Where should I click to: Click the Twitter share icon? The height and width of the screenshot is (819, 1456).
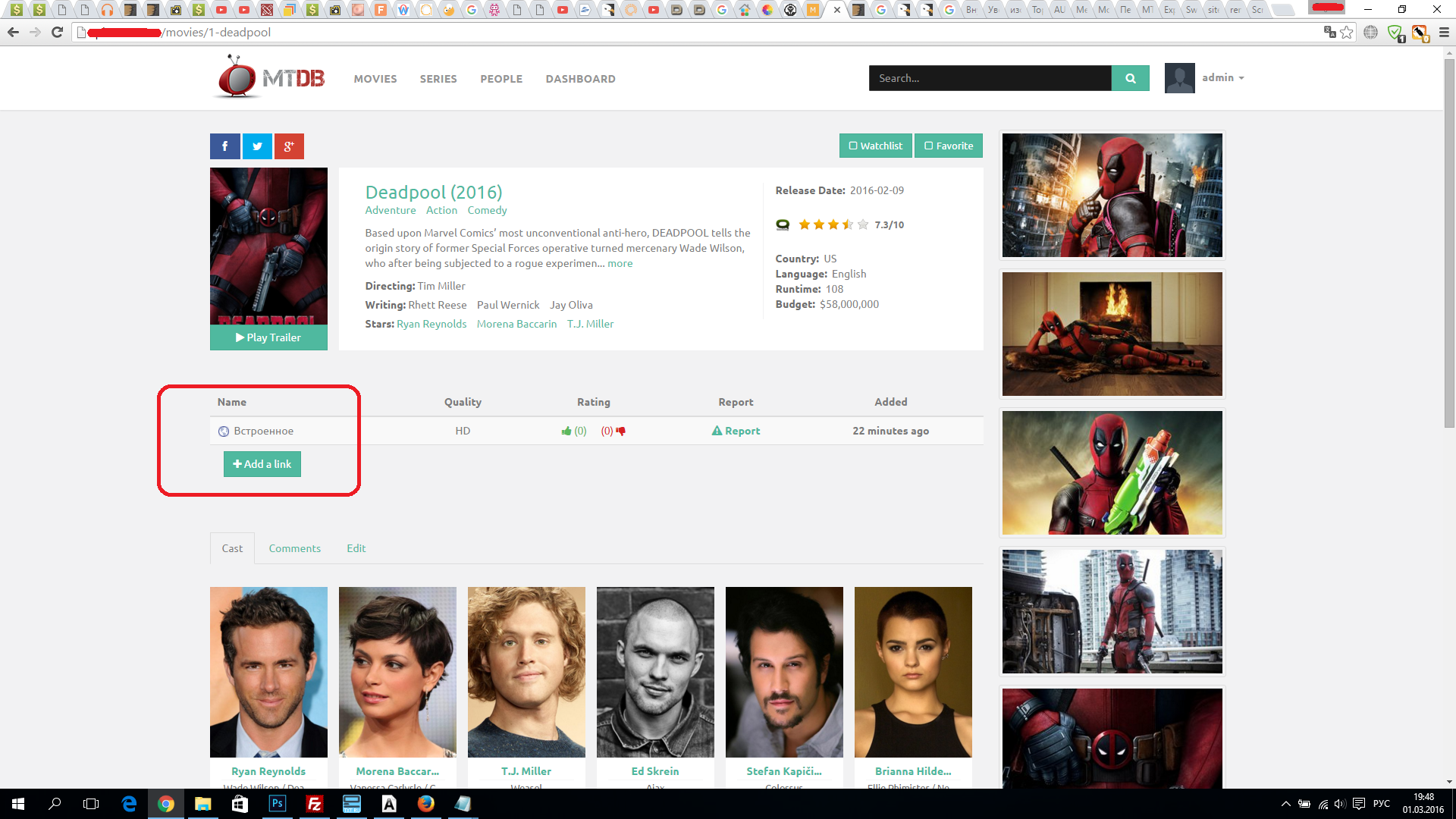click(257, 146)
